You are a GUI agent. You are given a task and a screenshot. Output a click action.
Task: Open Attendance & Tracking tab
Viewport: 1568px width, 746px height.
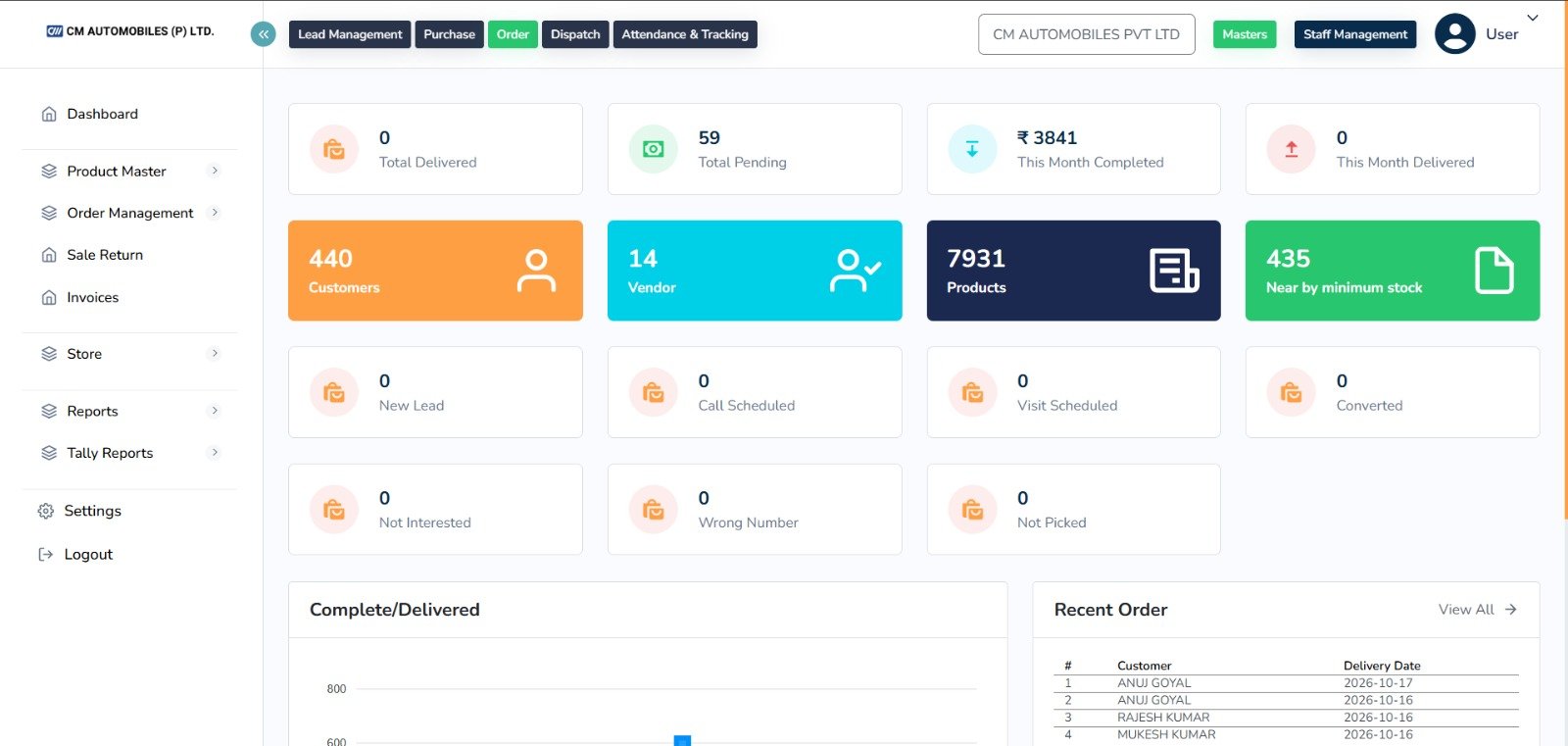(x=685, y=34)
